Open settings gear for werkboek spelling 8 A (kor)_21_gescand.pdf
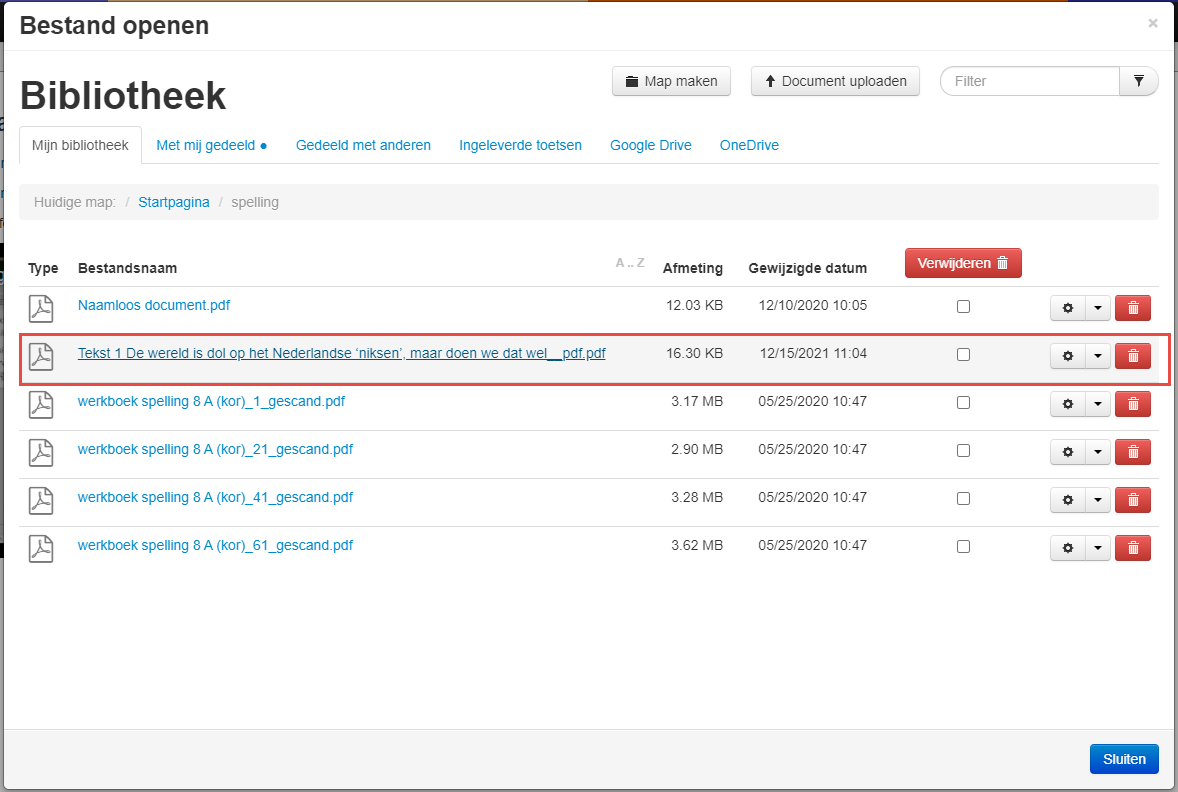Image resolution: width=1178 pixels, height=792 pixels. 1068,452
